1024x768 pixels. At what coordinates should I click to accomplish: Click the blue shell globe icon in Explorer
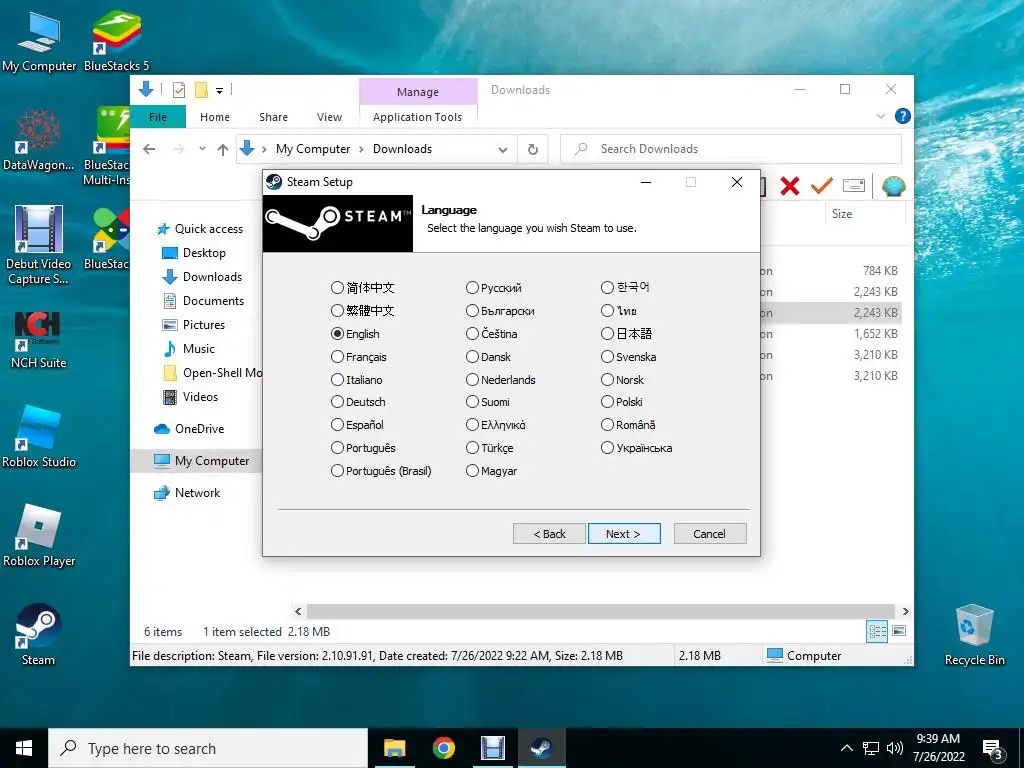(893, 187)
